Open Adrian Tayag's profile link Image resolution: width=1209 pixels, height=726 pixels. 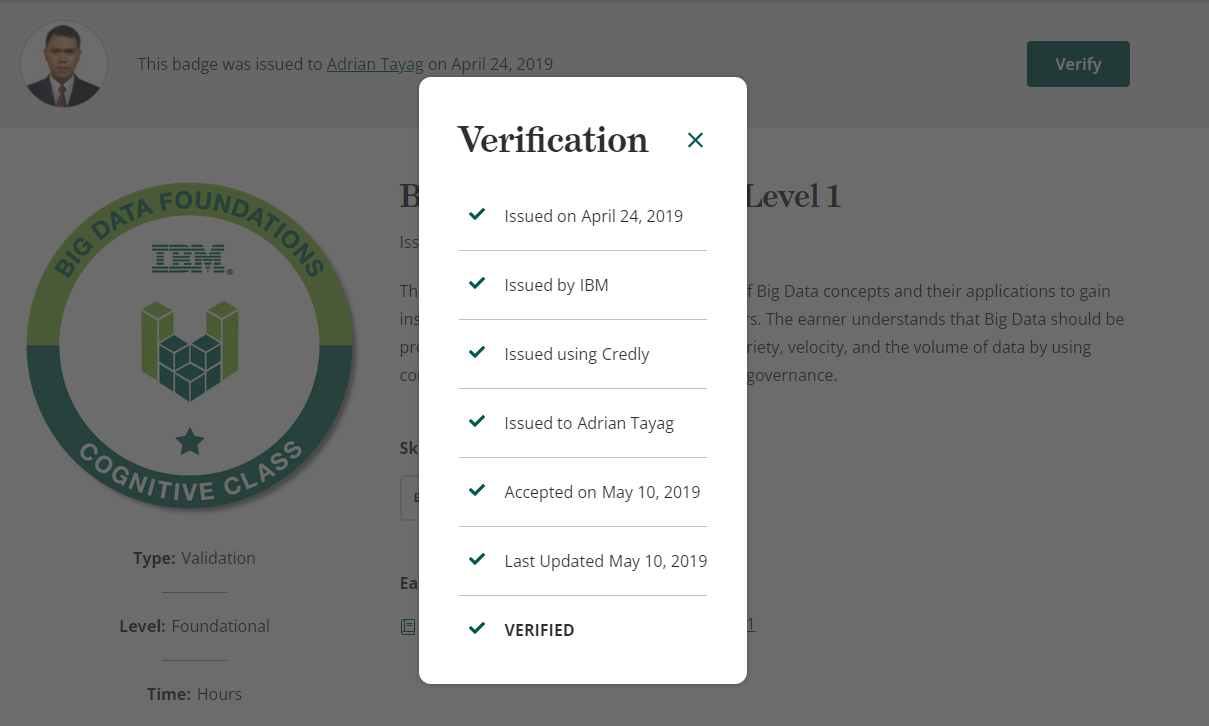tap(375, 64)
